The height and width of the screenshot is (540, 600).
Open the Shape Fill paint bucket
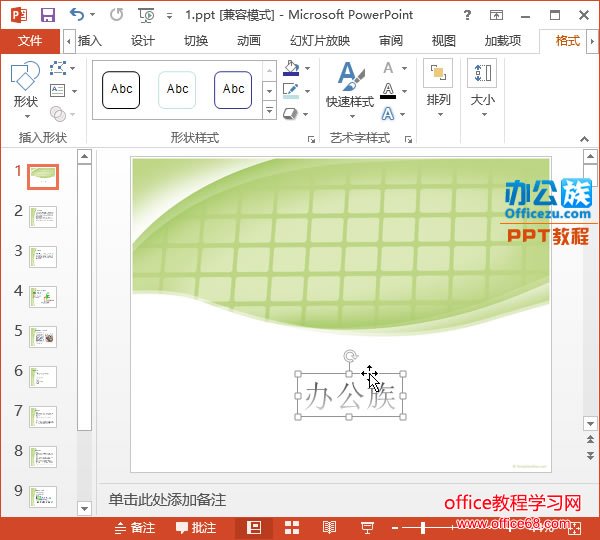click(291, 69)
